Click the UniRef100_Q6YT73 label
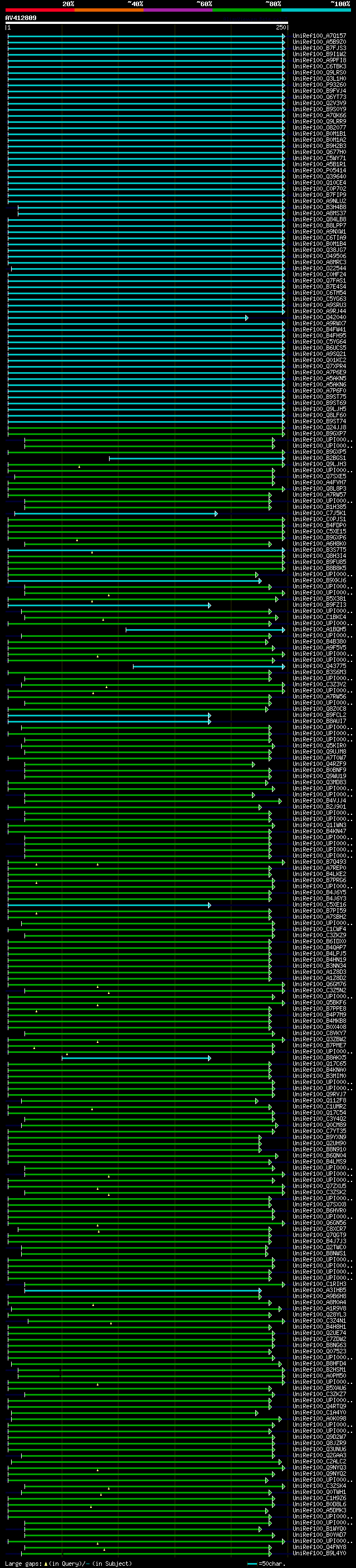356x1568 pixels. click(x=319, y=97)
